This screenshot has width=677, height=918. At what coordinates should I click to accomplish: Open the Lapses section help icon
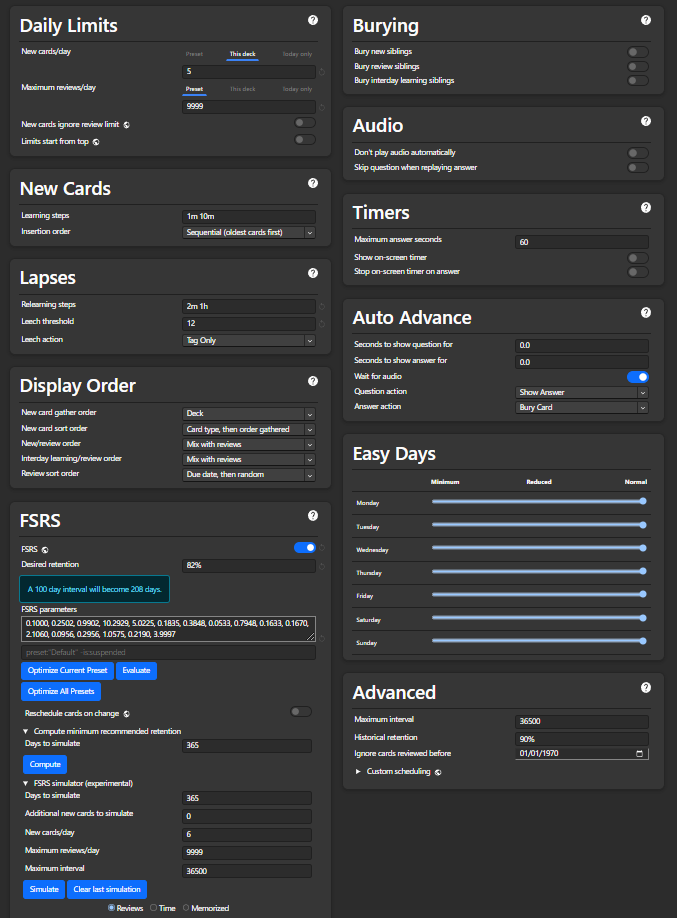pos(313,272)
